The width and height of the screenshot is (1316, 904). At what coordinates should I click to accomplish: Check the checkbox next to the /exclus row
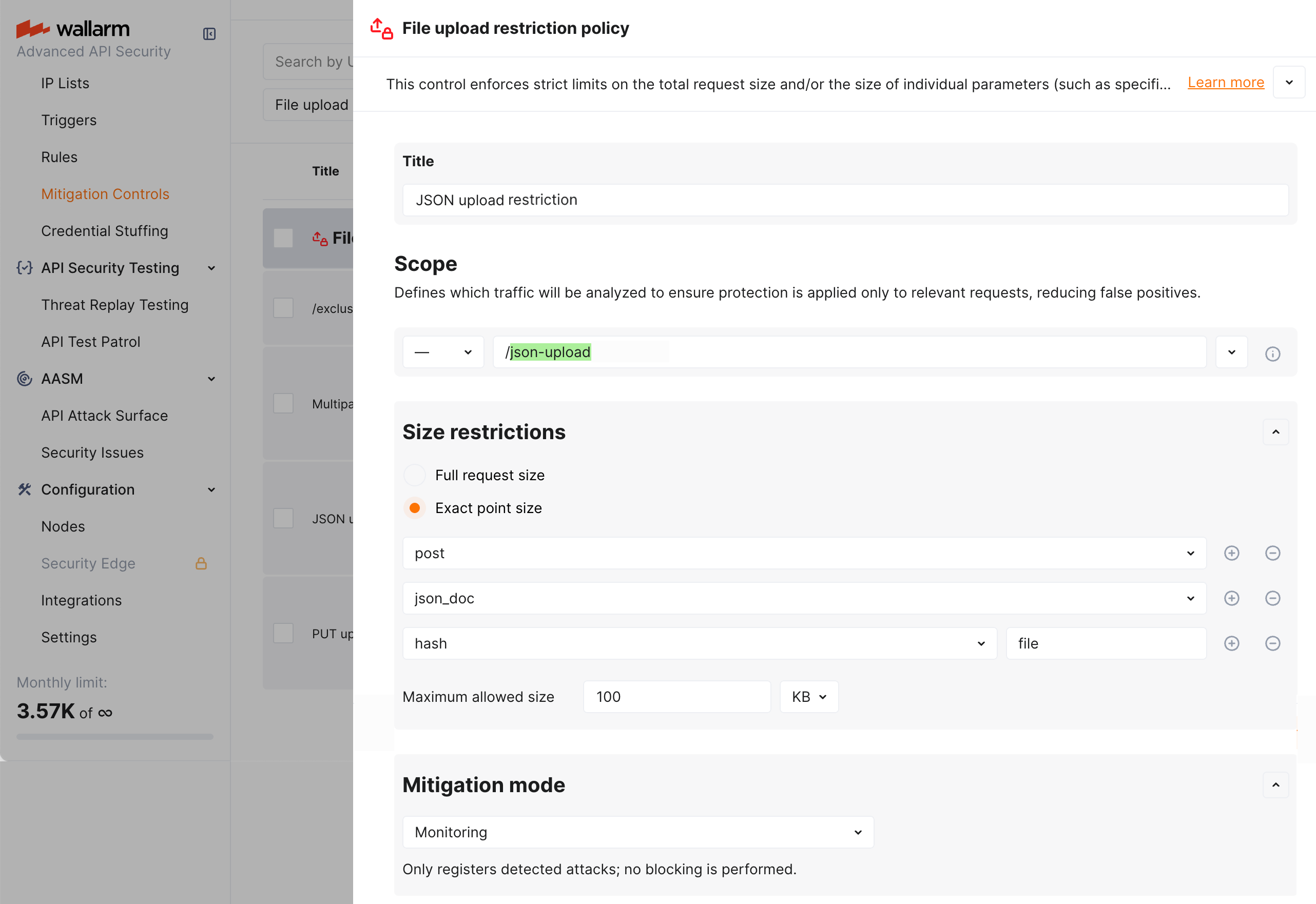(283, 307)
